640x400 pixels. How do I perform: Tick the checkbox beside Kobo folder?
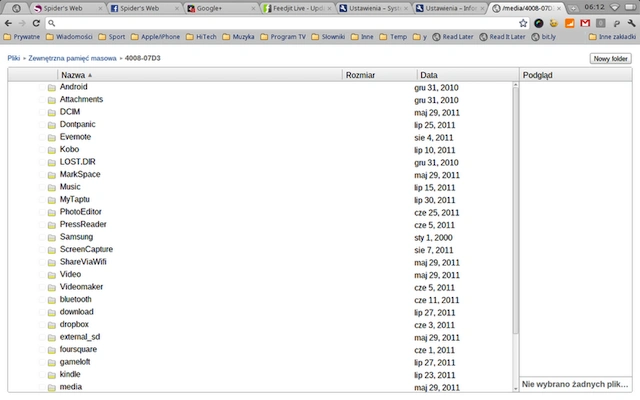[x=42, y=150]
